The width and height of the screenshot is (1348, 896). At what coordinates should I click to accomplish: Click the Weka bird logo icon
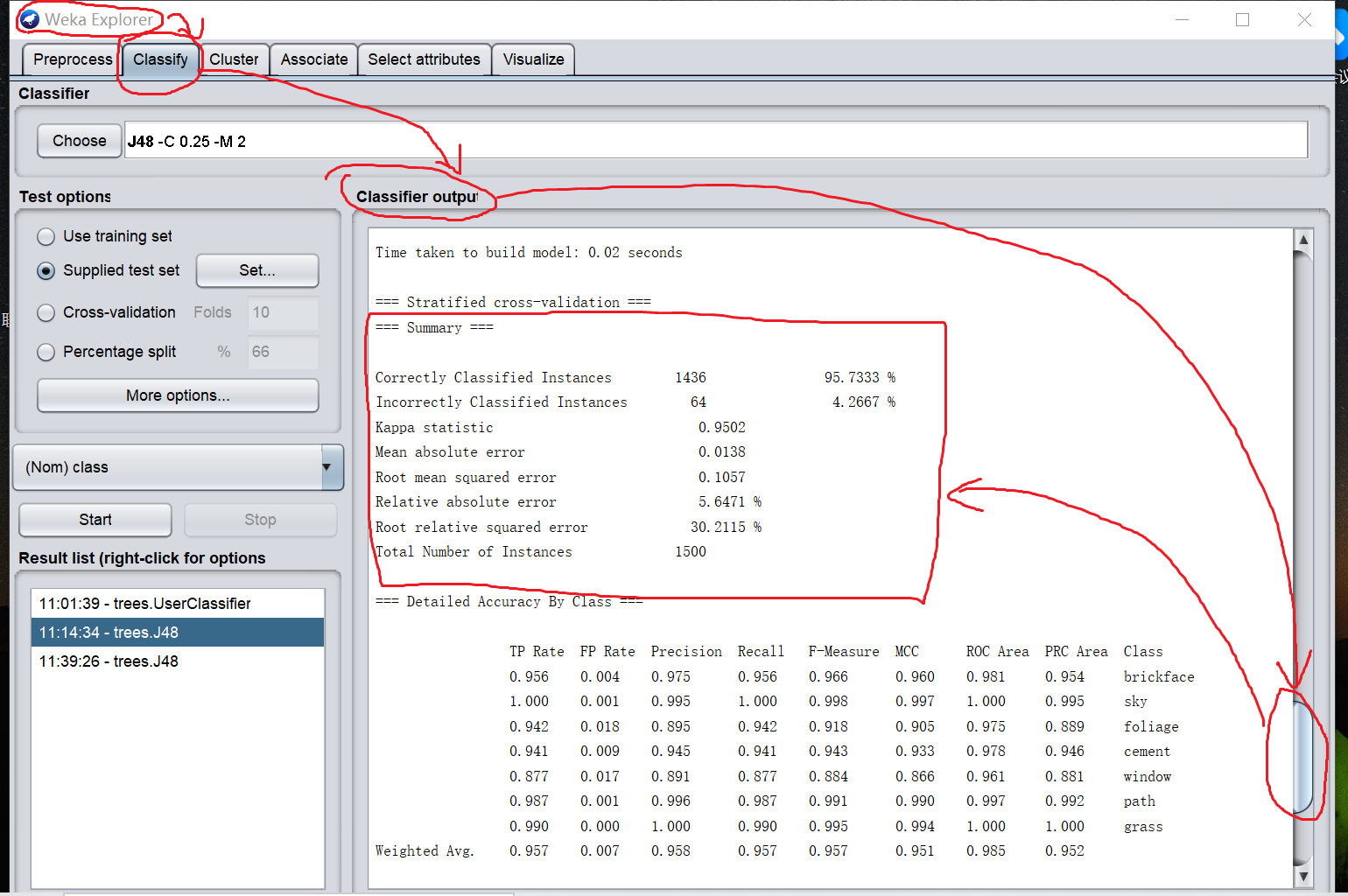click(x=29, y=18)
